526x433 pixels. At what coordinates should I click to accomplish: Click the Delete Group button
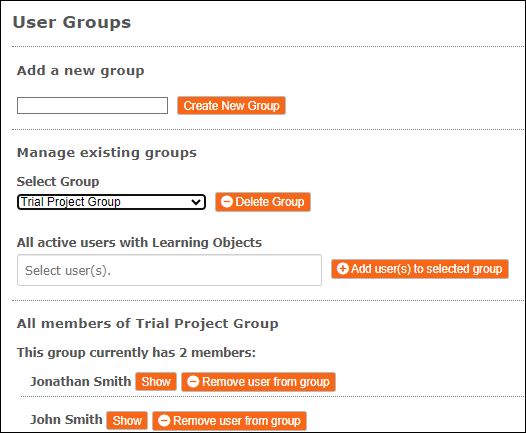263,202
